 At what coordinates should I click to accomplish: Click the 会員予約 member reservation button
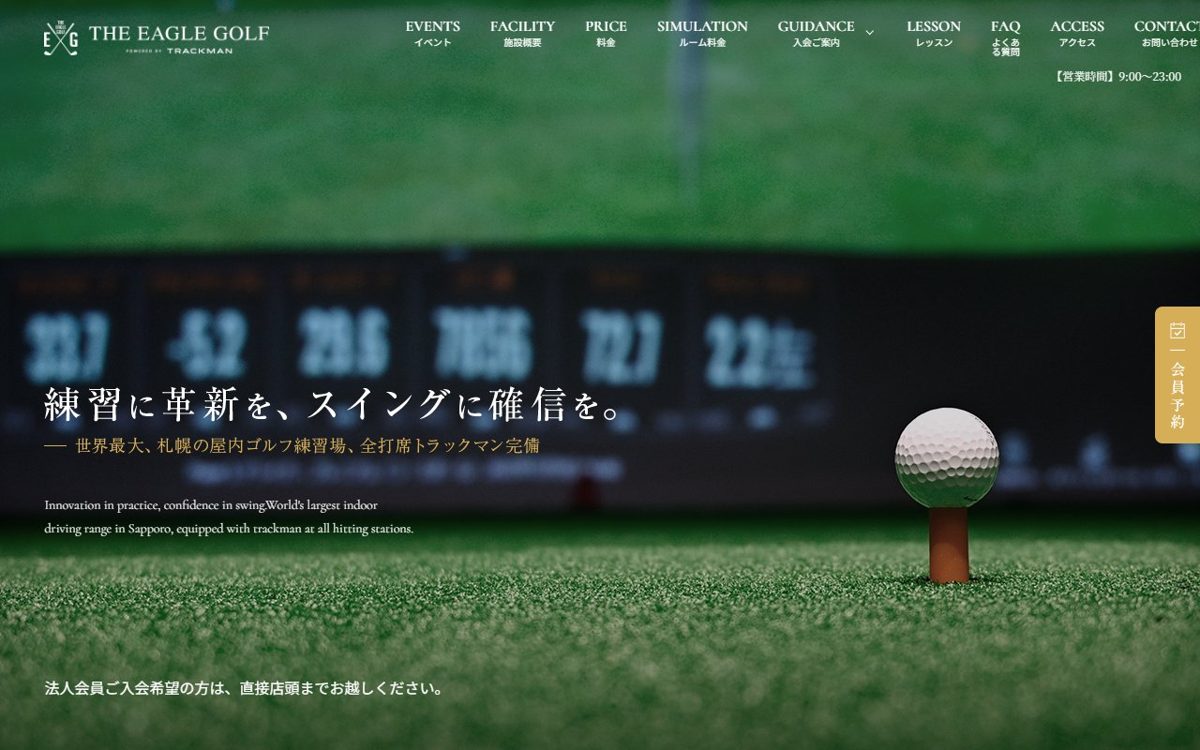[1177, 375]
